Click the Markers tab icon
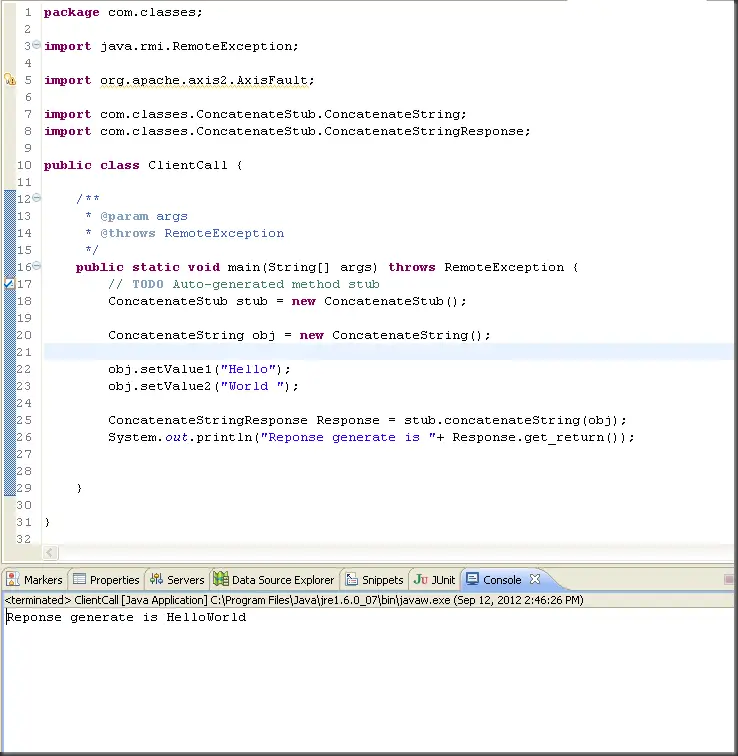The width and height of the screenshot is (738, 756). (13, 579)
